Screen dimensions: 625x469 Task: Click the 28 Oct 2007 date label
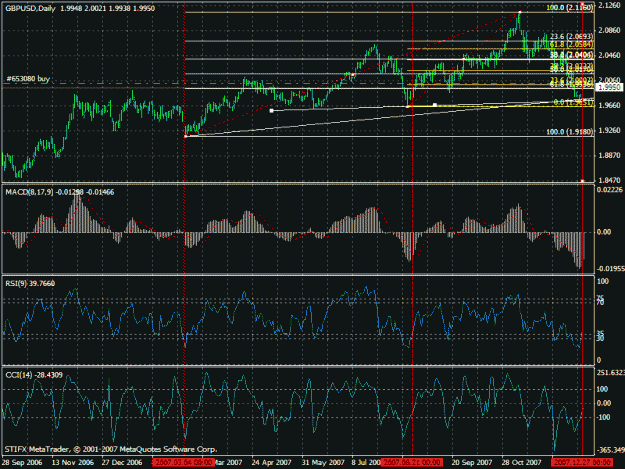(521, 462)
